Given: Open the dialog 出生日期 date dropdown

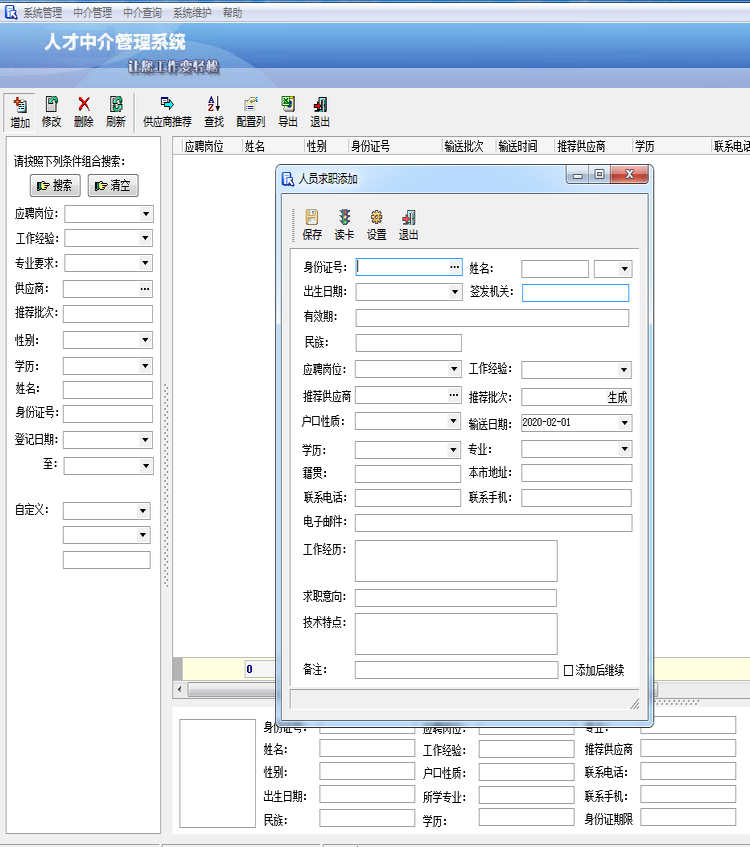Looking at the screenshot, I should tap(455, 292).
